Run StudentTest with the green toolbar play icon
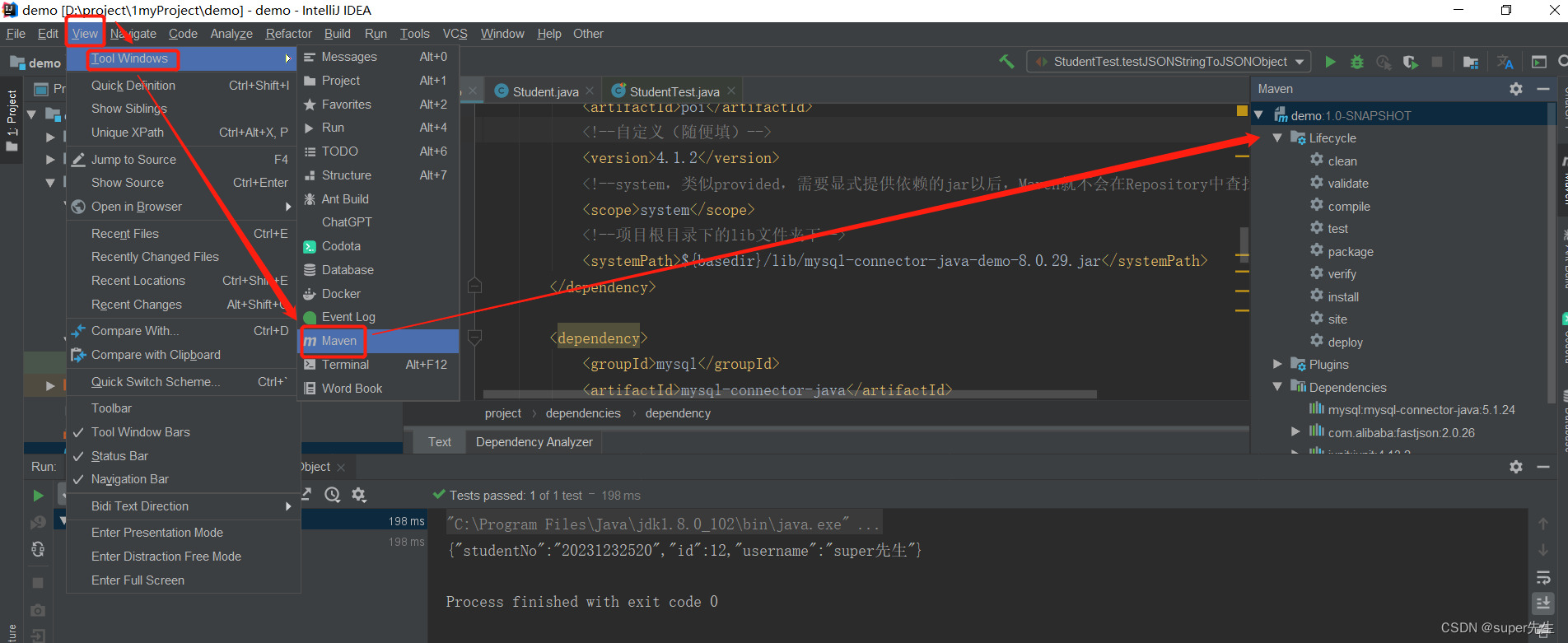 coord(1330,62)
